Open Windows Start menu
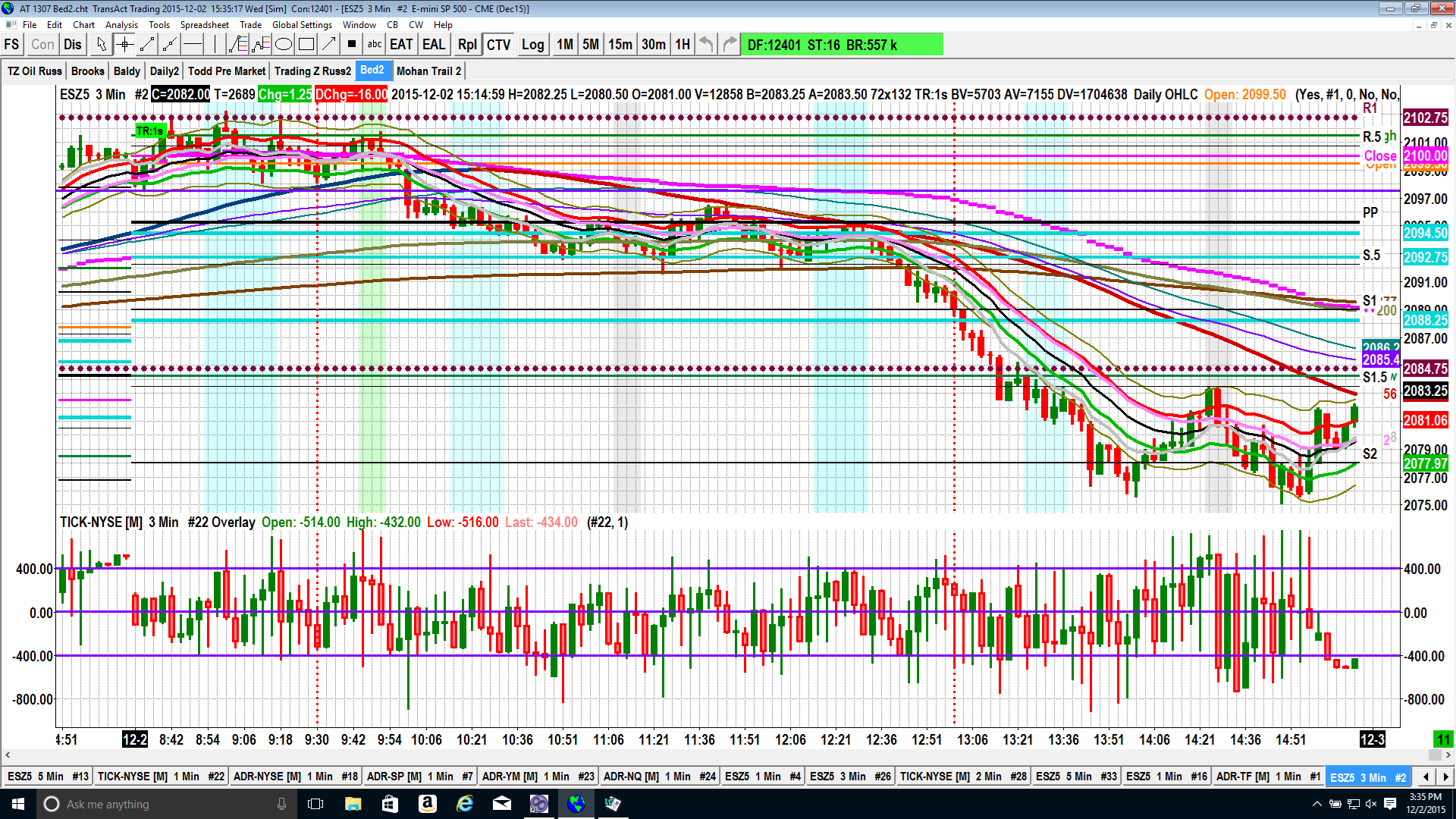Image resolution: width=1456 pixels, height=819 pixels. click(x=18, y=804)
